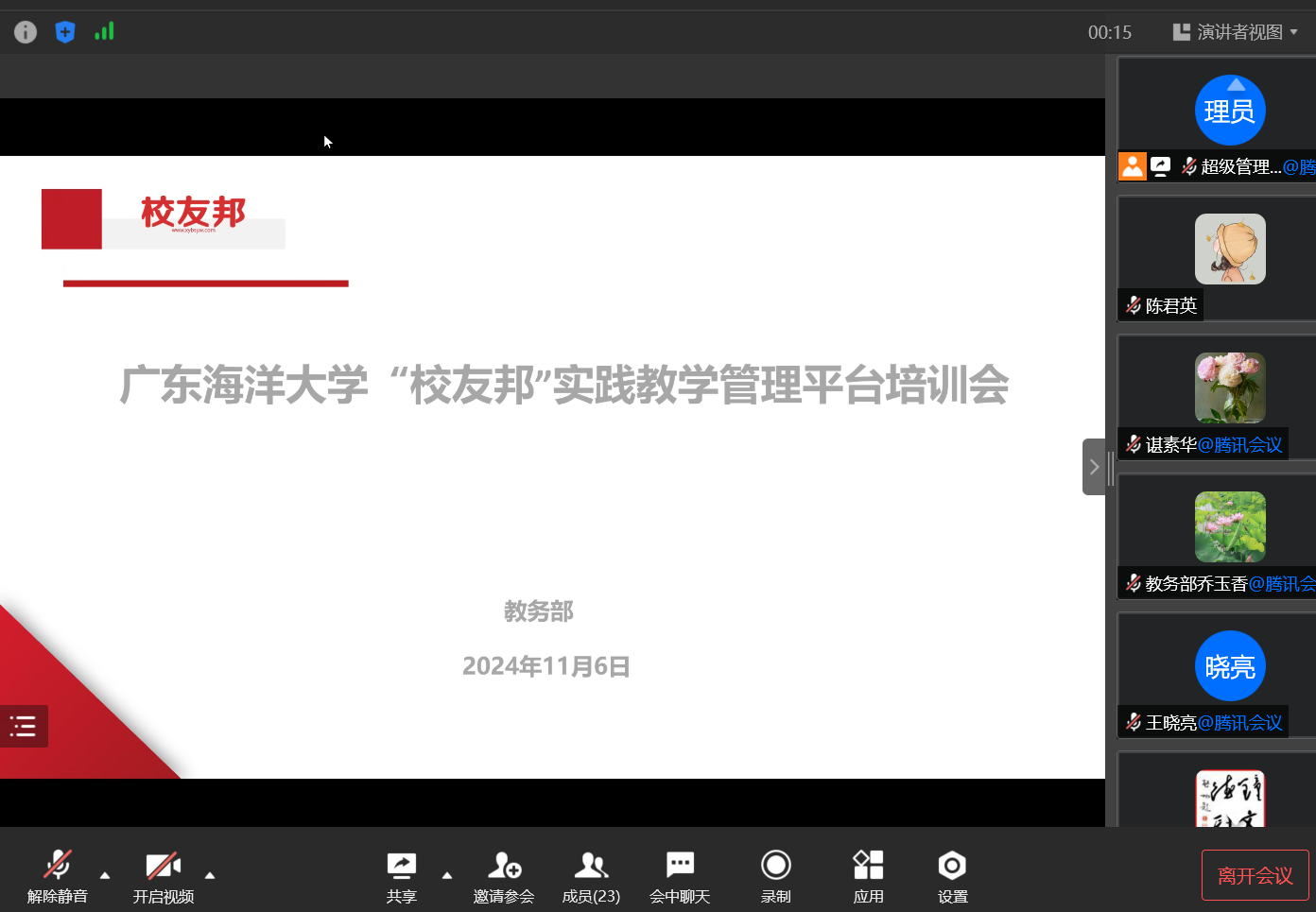1316x912 pixels.
Task: Check the green network signal icon
Action: (x=104, y=31)
